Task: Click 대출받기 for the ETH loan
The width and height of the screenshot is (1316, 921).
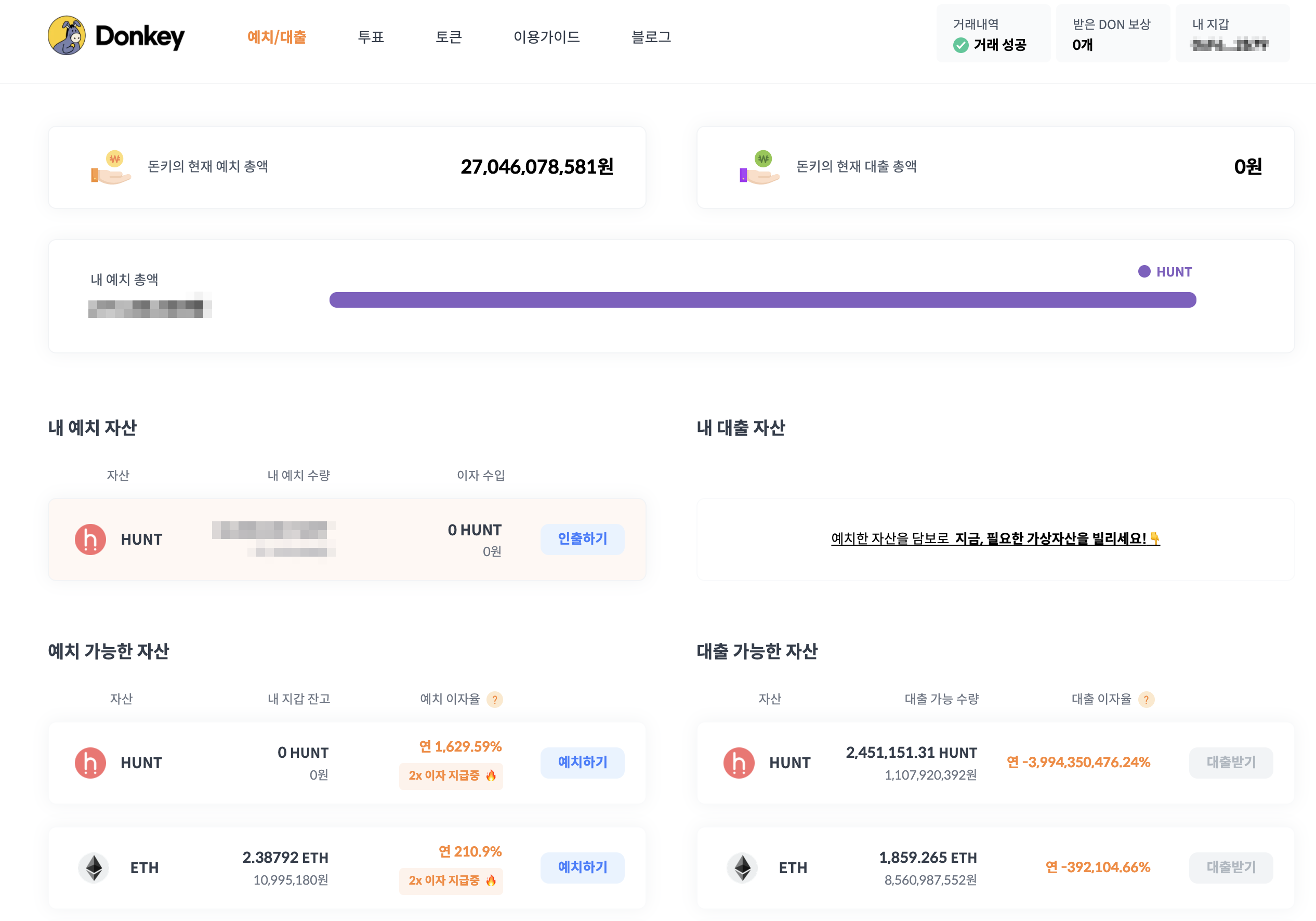Action: pos(1231,867)
